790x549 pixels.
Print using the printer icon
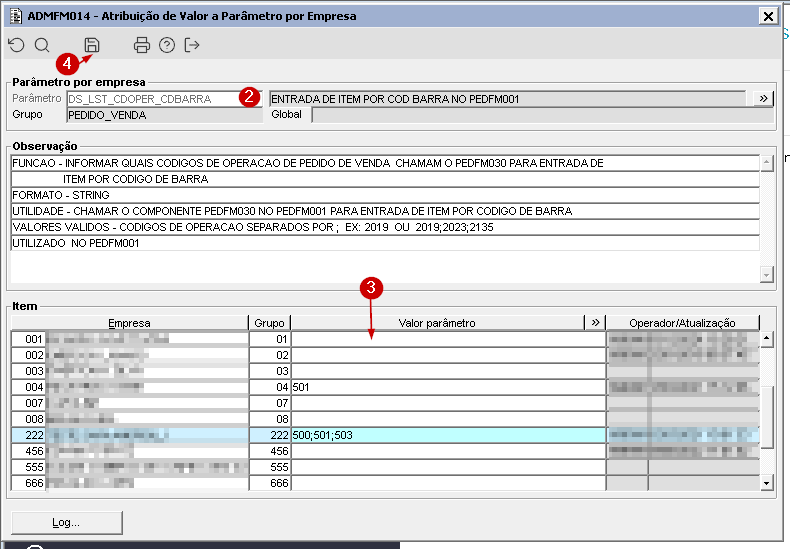142,45
